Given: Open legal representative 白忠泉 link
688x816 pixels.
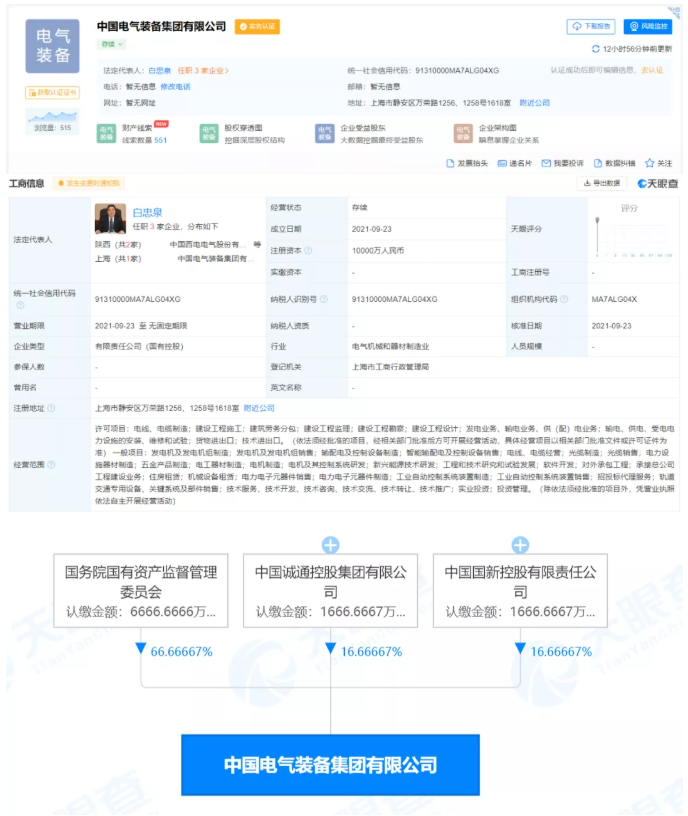Looking at the screenshot, I should 145,212.
